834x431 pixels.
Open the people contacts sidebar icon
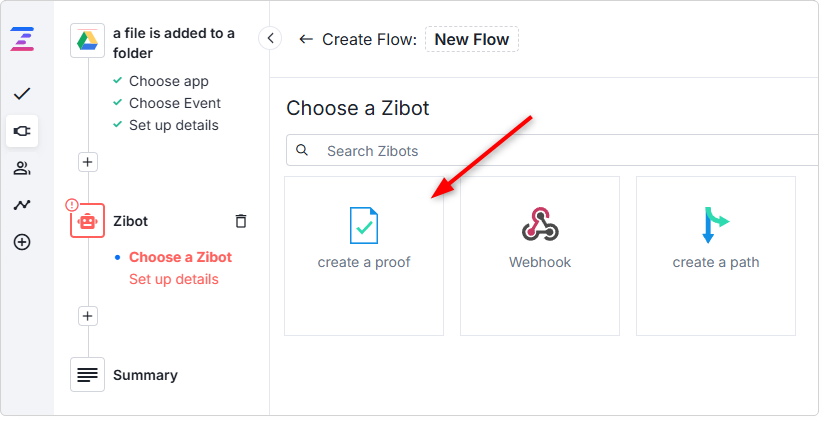pos(22,169)
